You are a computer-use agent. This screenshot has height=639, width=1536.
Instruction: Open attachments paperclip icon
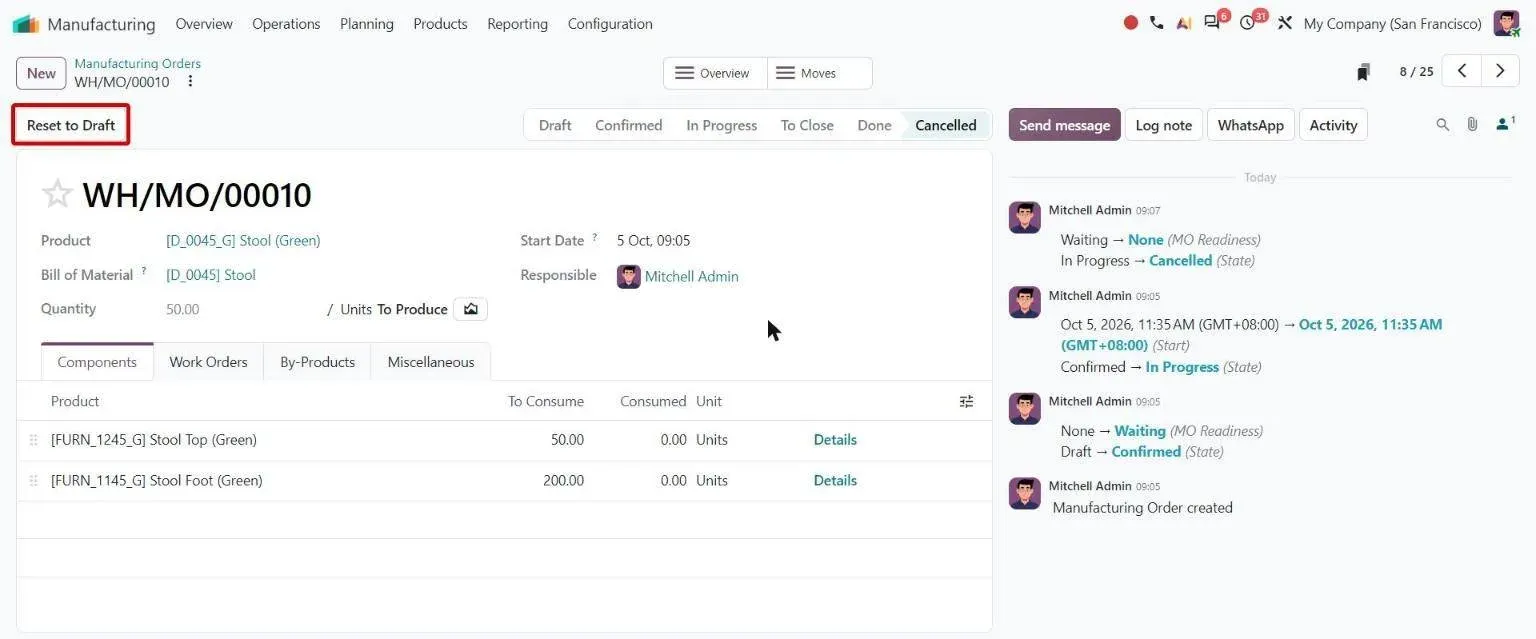pos(1472,125)
